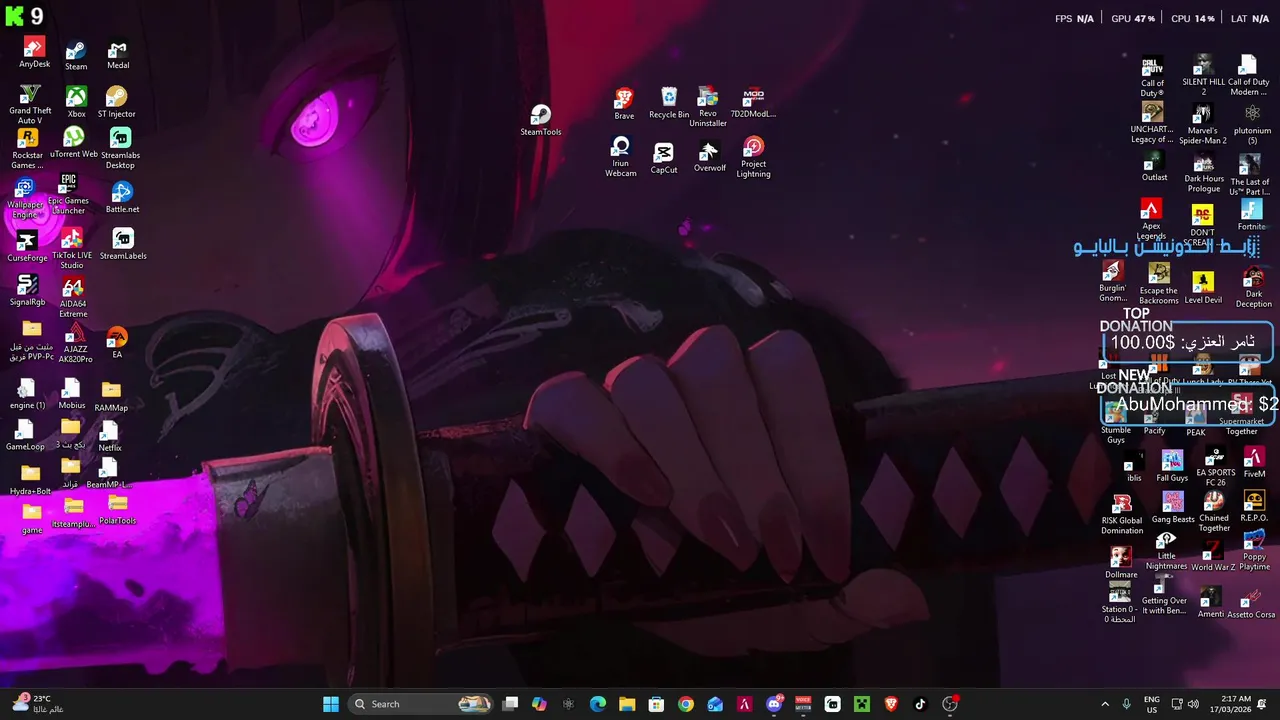Open the CurseForge shortcut

(x=27, y=246)
